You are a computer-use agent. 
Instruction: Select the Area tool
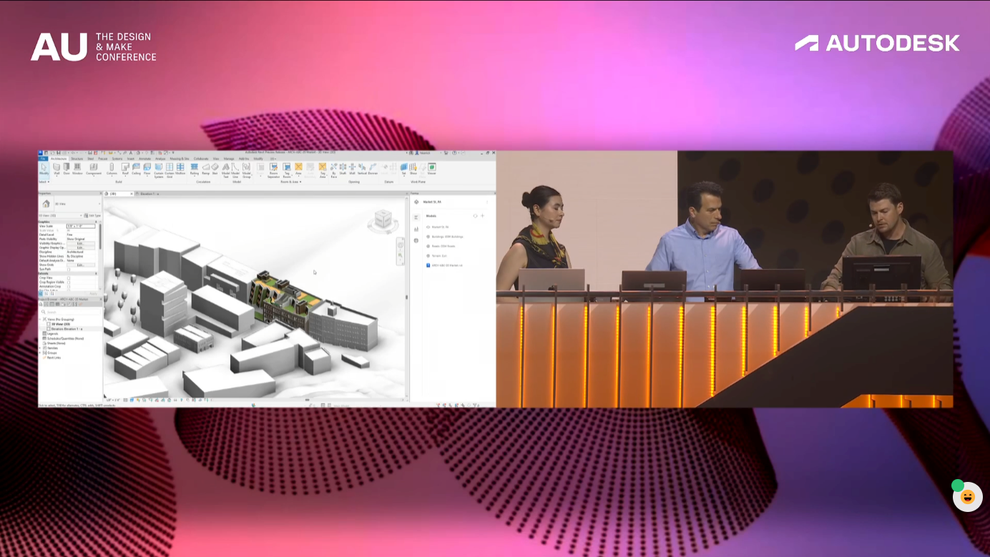[x=299, y=169]
